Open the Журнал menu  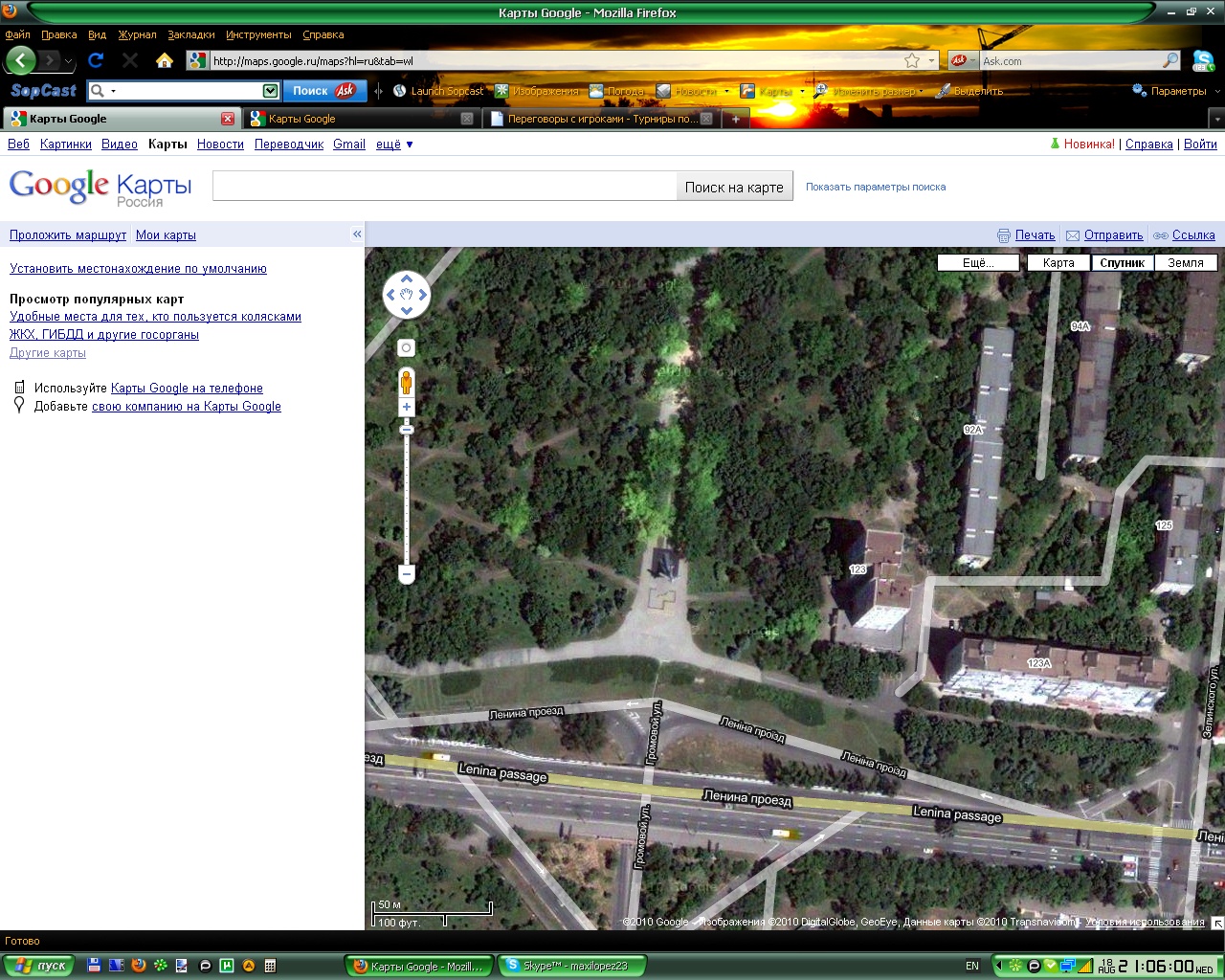click(x=137, y=34)
